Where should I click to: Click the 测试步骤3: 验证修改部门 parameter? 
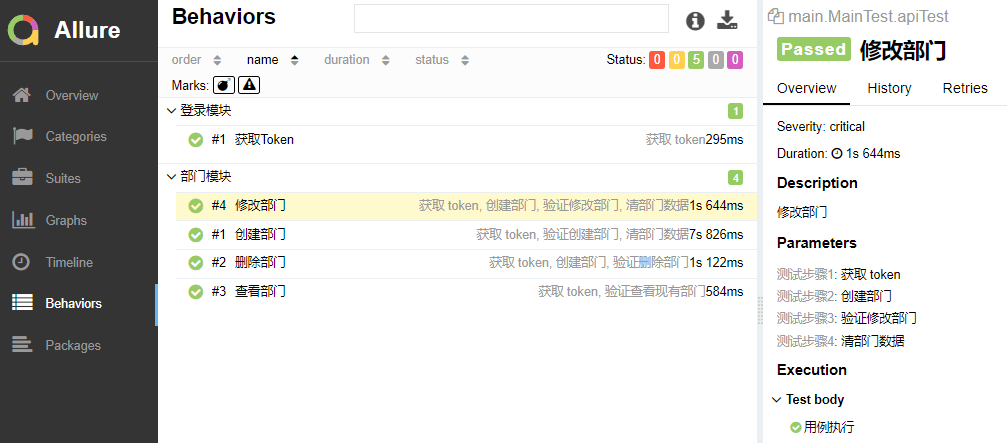846,318
